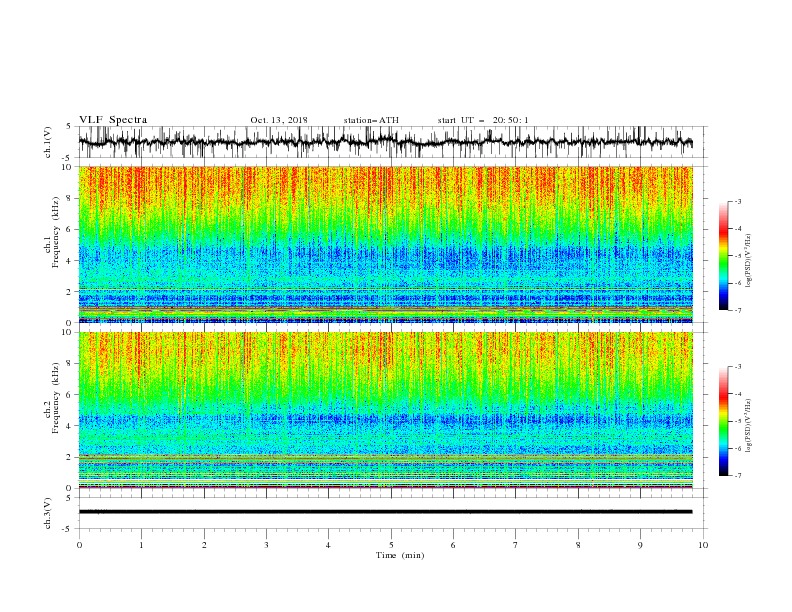
Task: Select the "start UT = 20:50:1" text
Action: 483,120
